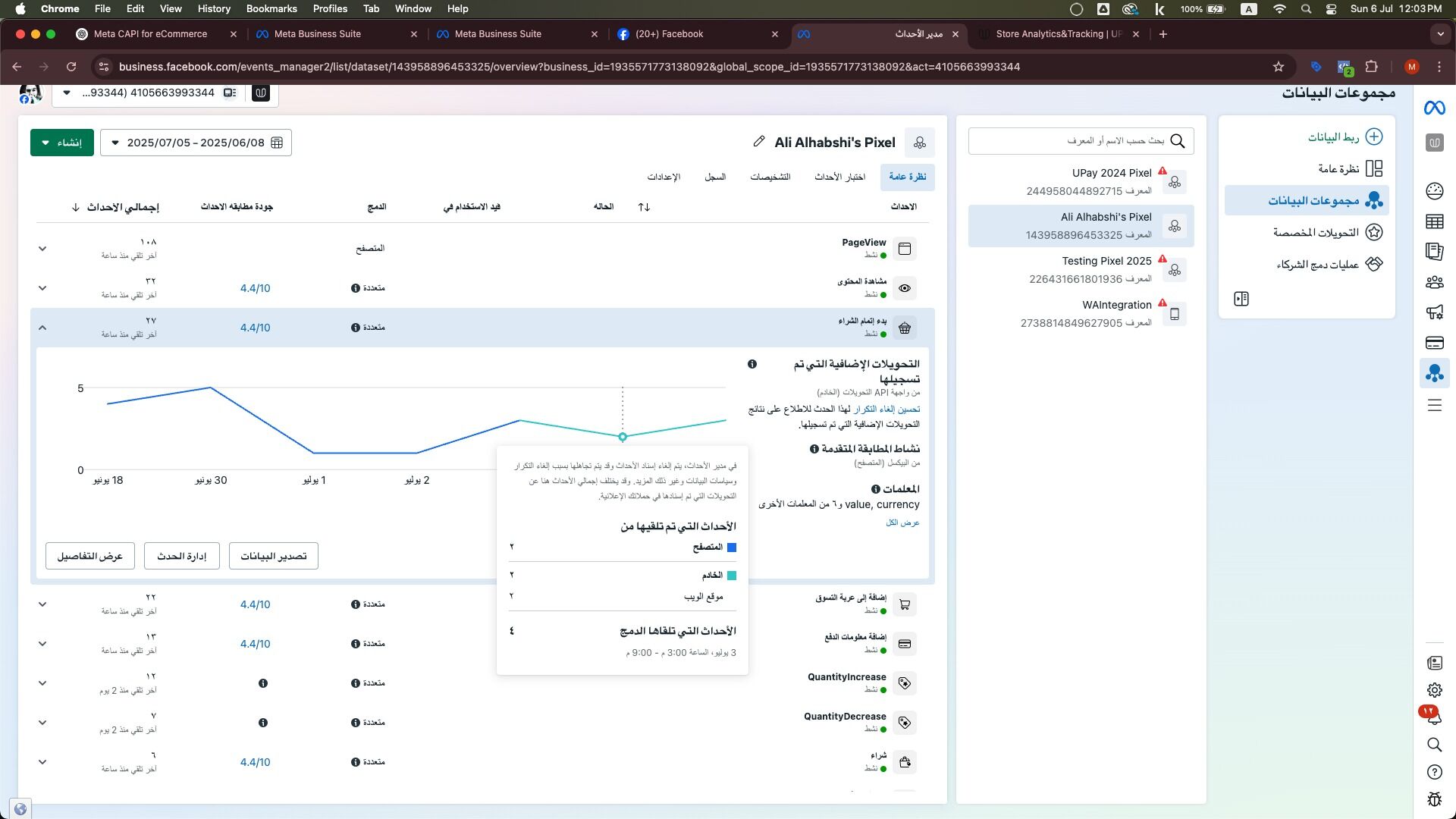
Task: Click info icon next to additional conversions heading
Action: tap(752, 365)
